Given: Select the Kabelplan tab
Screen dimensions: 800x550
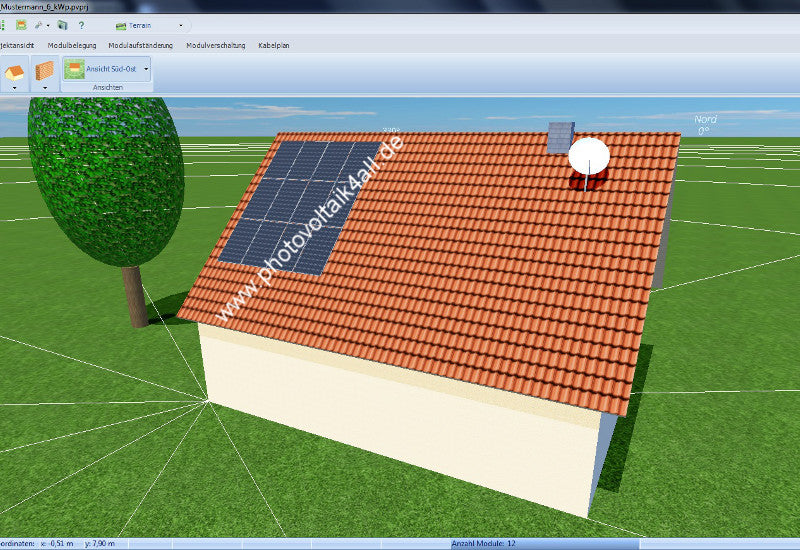Looking at the screenshot, I should pos(274,45).
